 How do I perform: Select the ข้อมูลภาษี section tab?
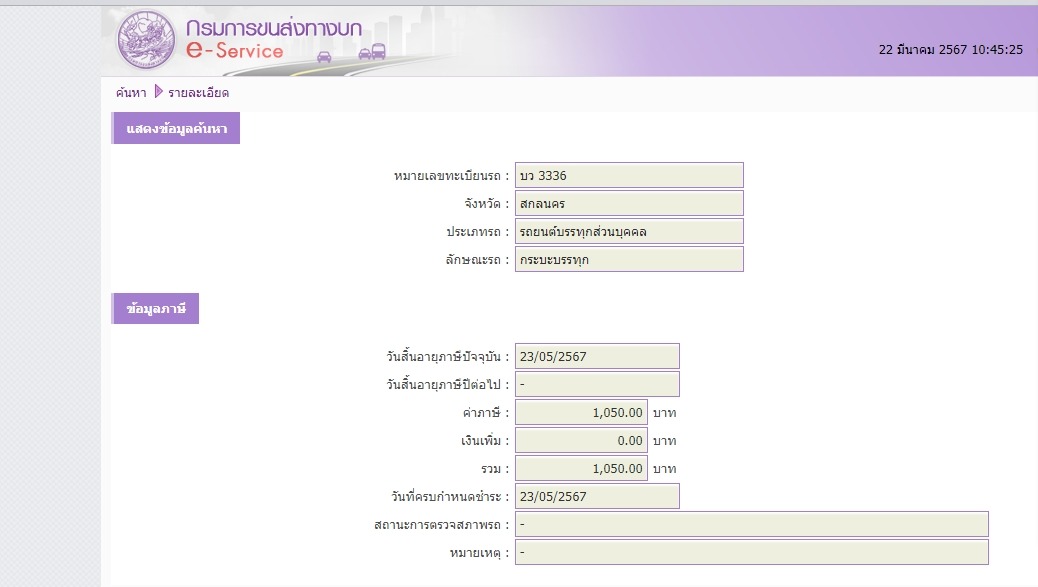pos(156,308)
